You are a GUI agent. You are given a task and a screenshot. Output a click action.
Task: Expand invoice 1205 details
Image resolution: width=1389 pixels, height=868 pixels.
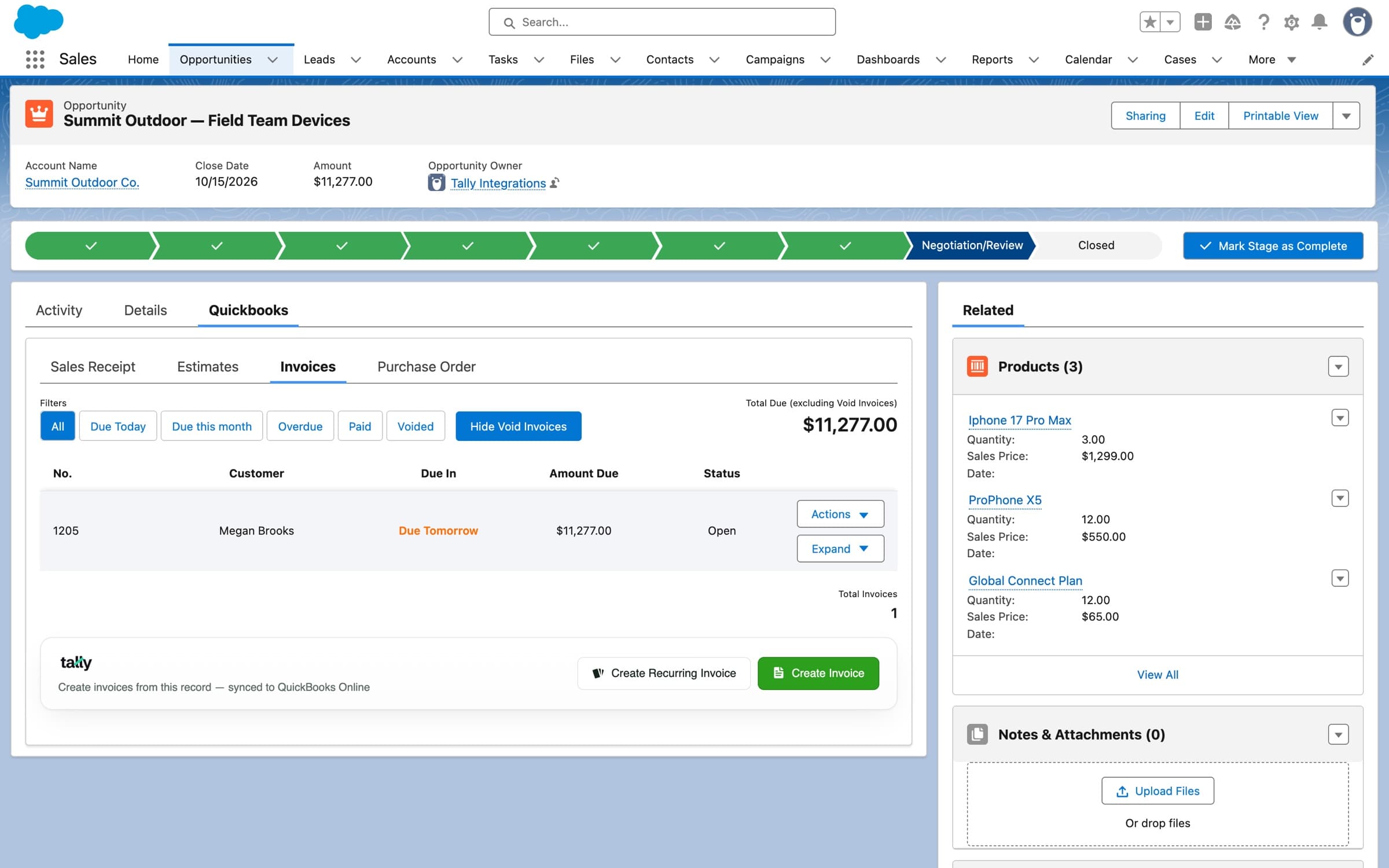840,549
